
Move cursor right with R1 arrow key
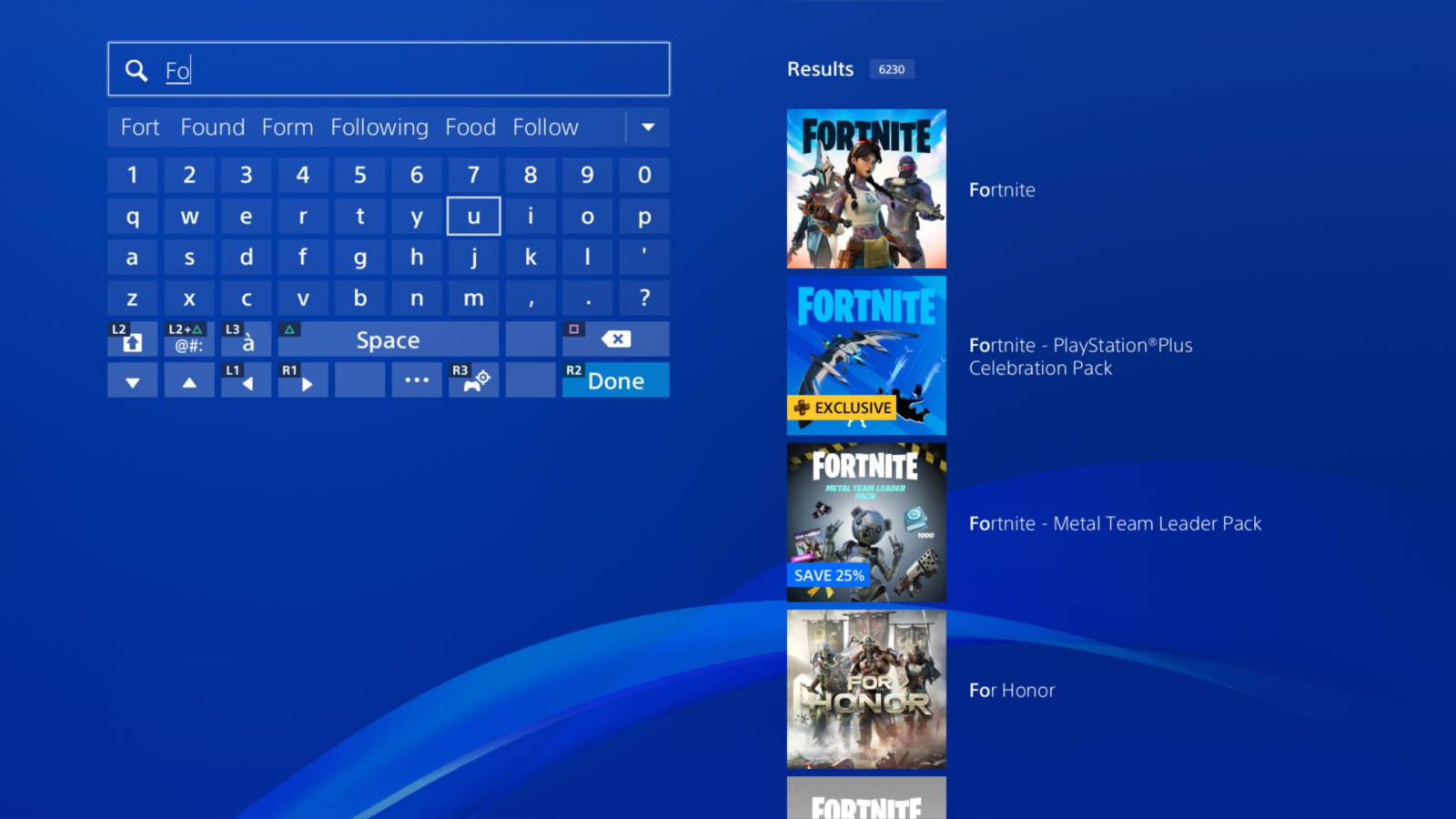pos(303,380)
